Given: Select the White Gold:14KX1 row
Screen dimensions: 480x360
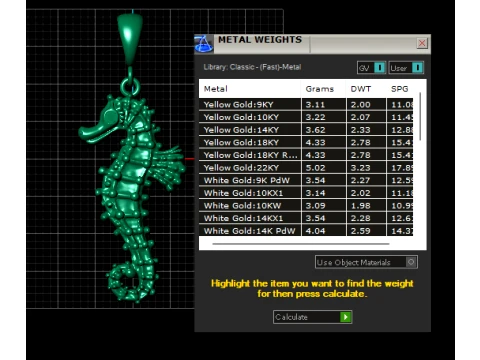Looking at the screenshot, I should pos(306,218).
